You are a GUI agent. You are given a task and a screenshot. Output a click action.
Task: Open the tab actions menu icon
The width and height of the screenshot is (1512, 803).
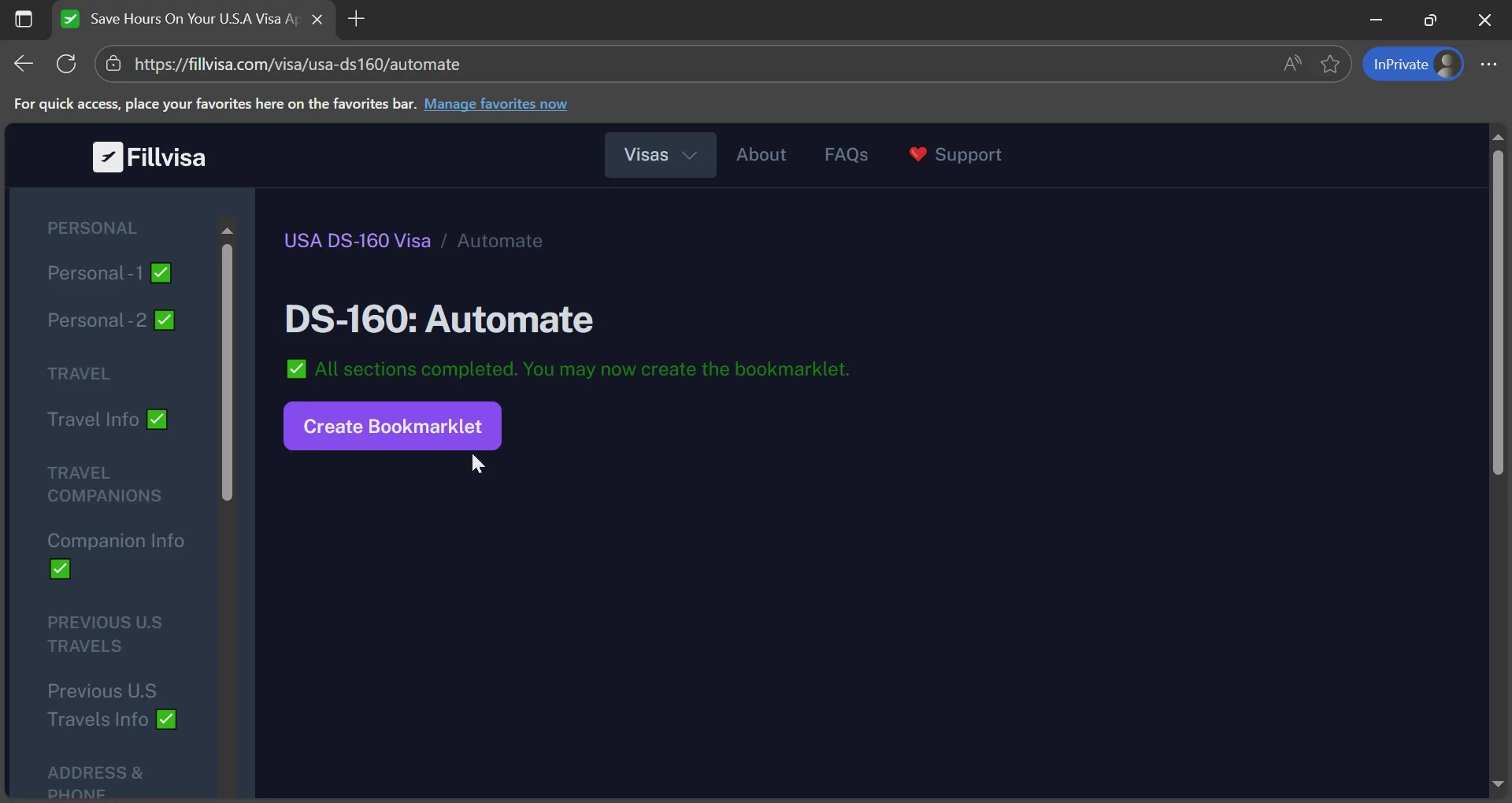point(24,20)
